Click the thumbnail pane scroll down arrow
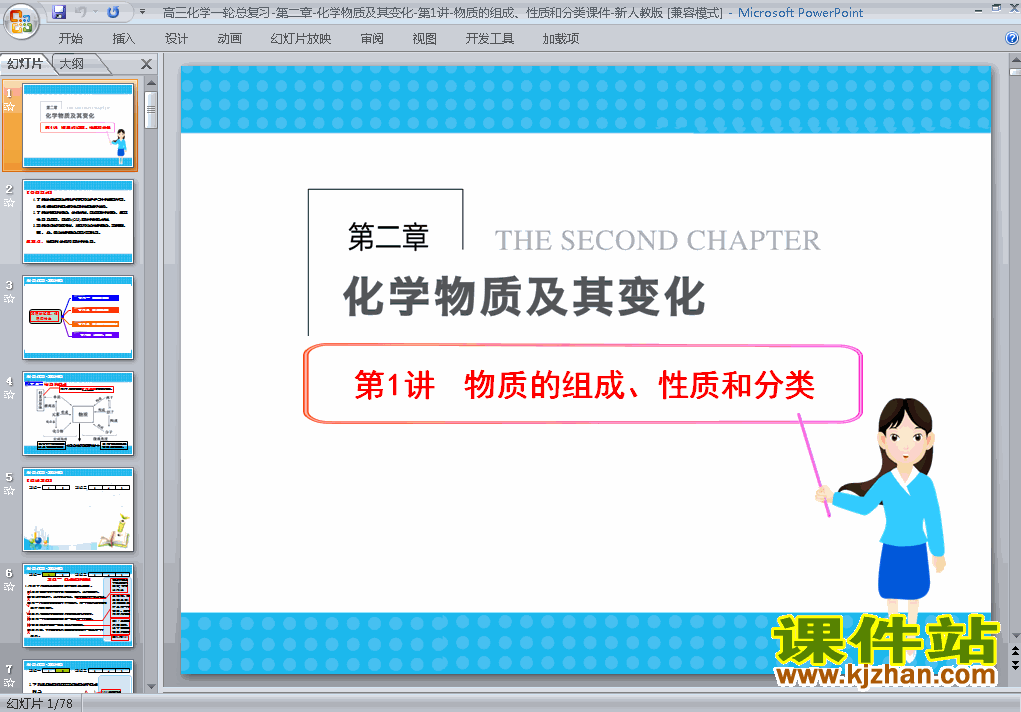Viewport: 1021px width, 712px height. click(151, 687)
